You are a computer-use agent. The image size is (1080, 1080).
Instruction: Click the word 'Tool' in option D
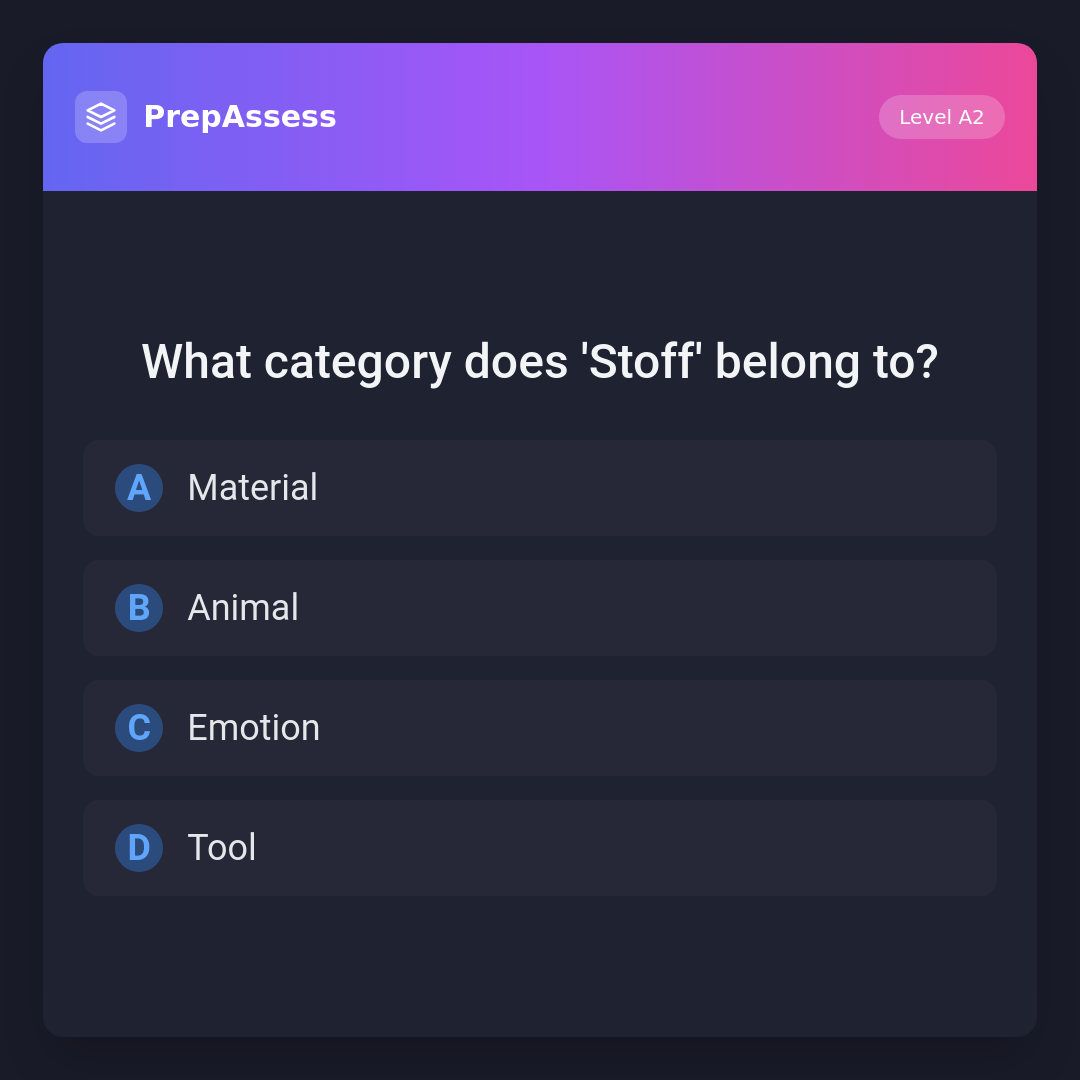(x=222, y=848)
